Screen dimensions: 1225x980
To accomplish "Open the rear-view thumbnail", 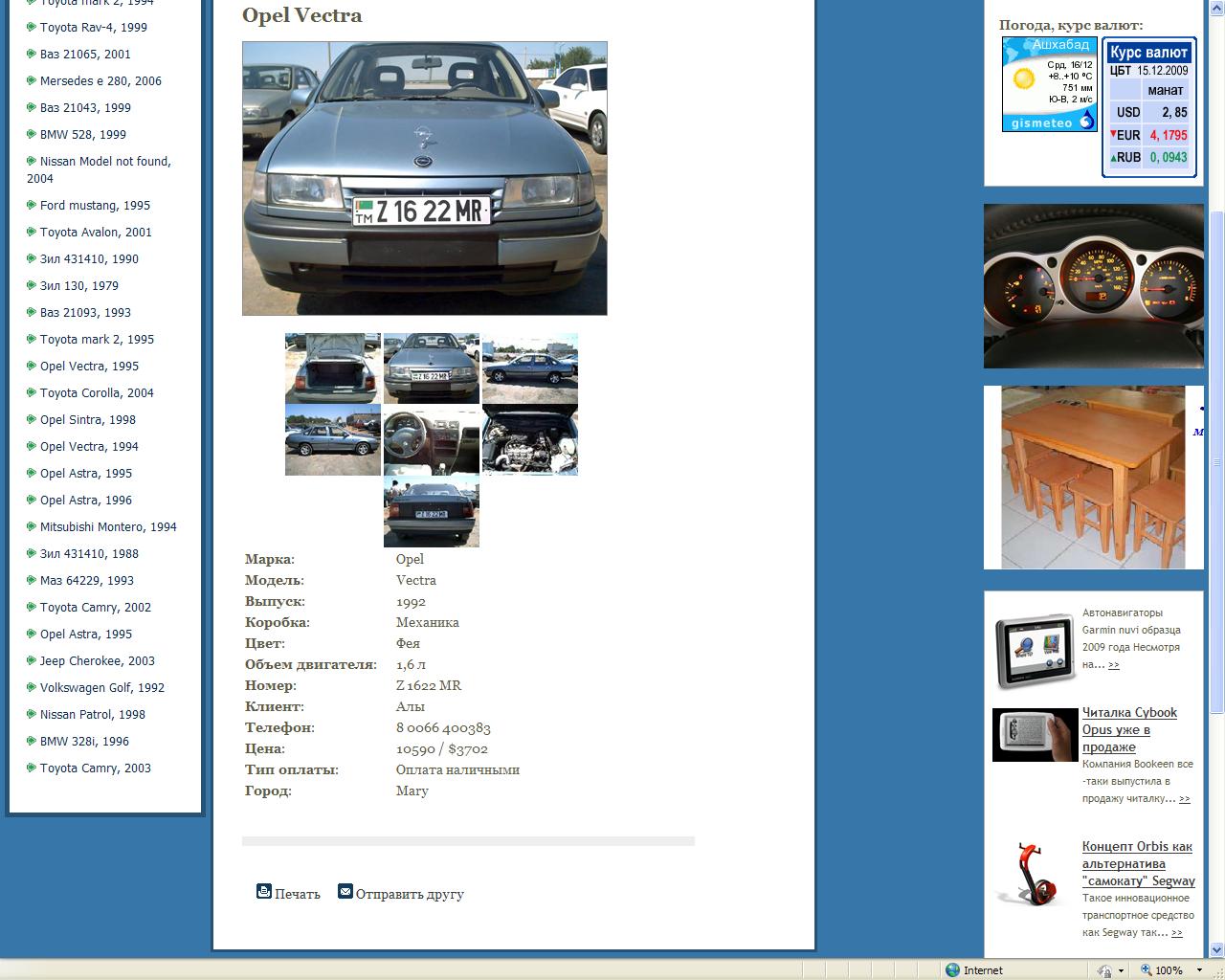I will click(x=432, y=511).
